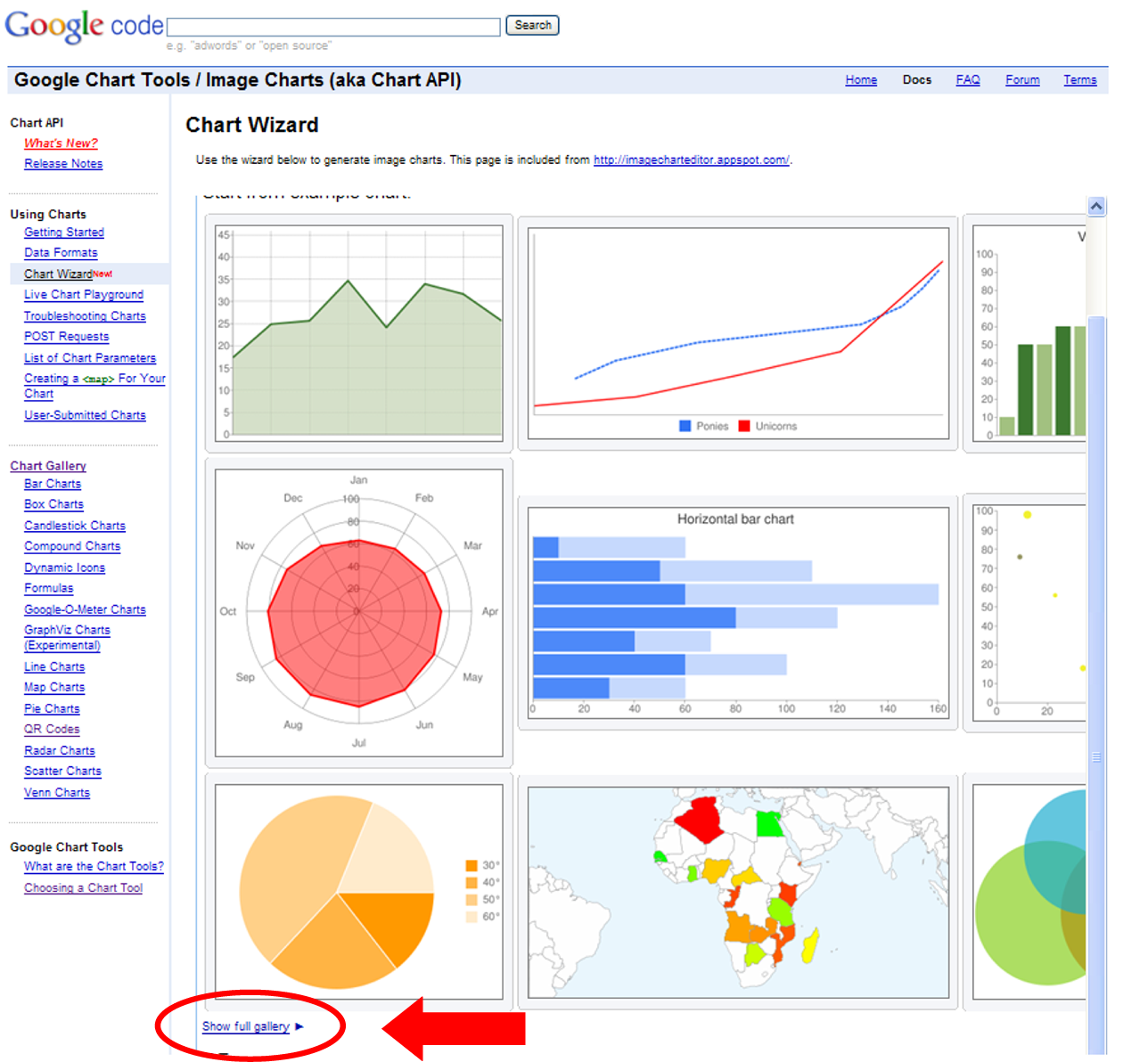
Task: Open Bar Charts gallery page
Action: coord(53,483)
